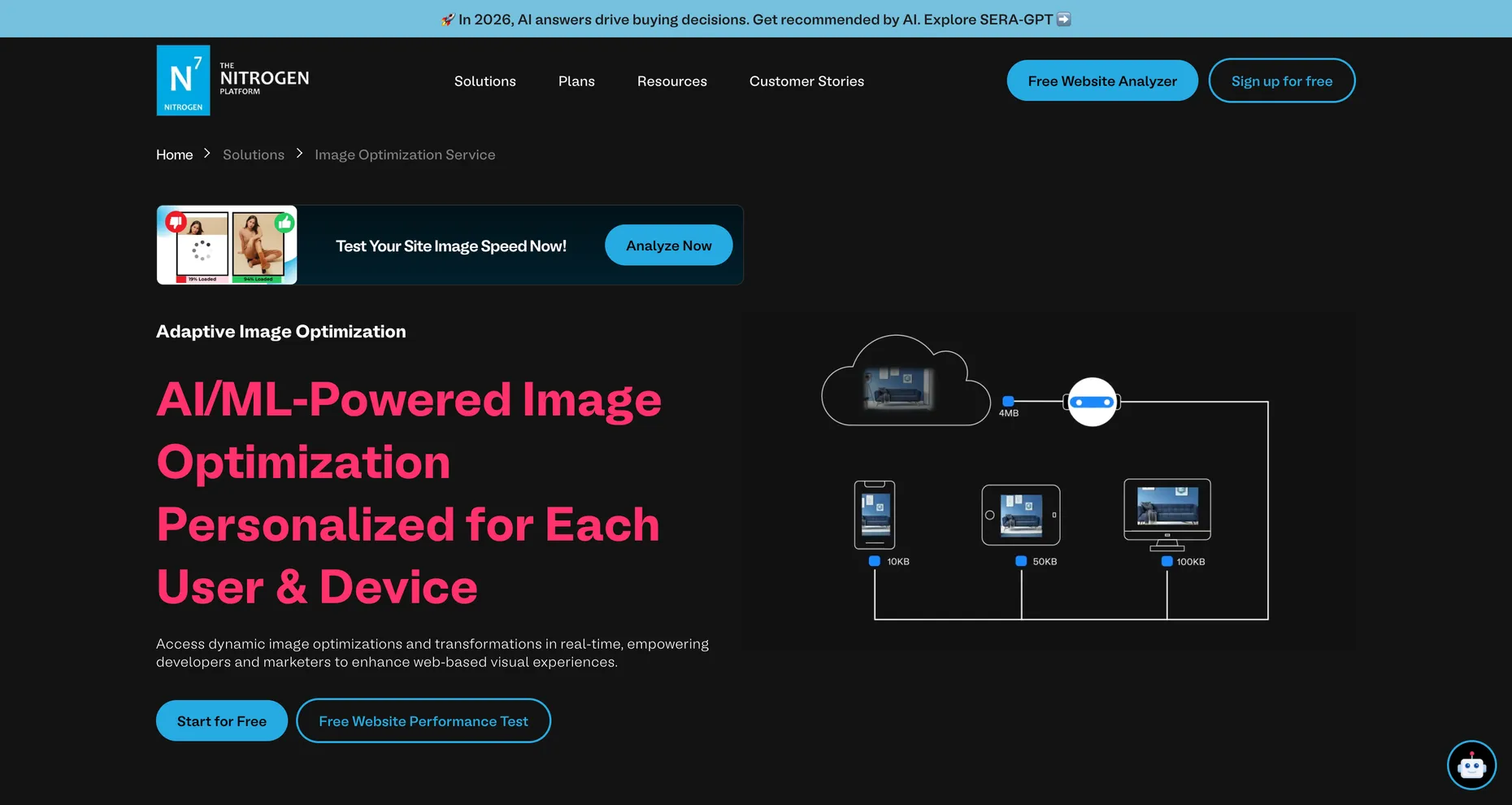This screenshot has width=1512, height=805.
Task: Open the Plans menu item
Action: tap(576, 81)
